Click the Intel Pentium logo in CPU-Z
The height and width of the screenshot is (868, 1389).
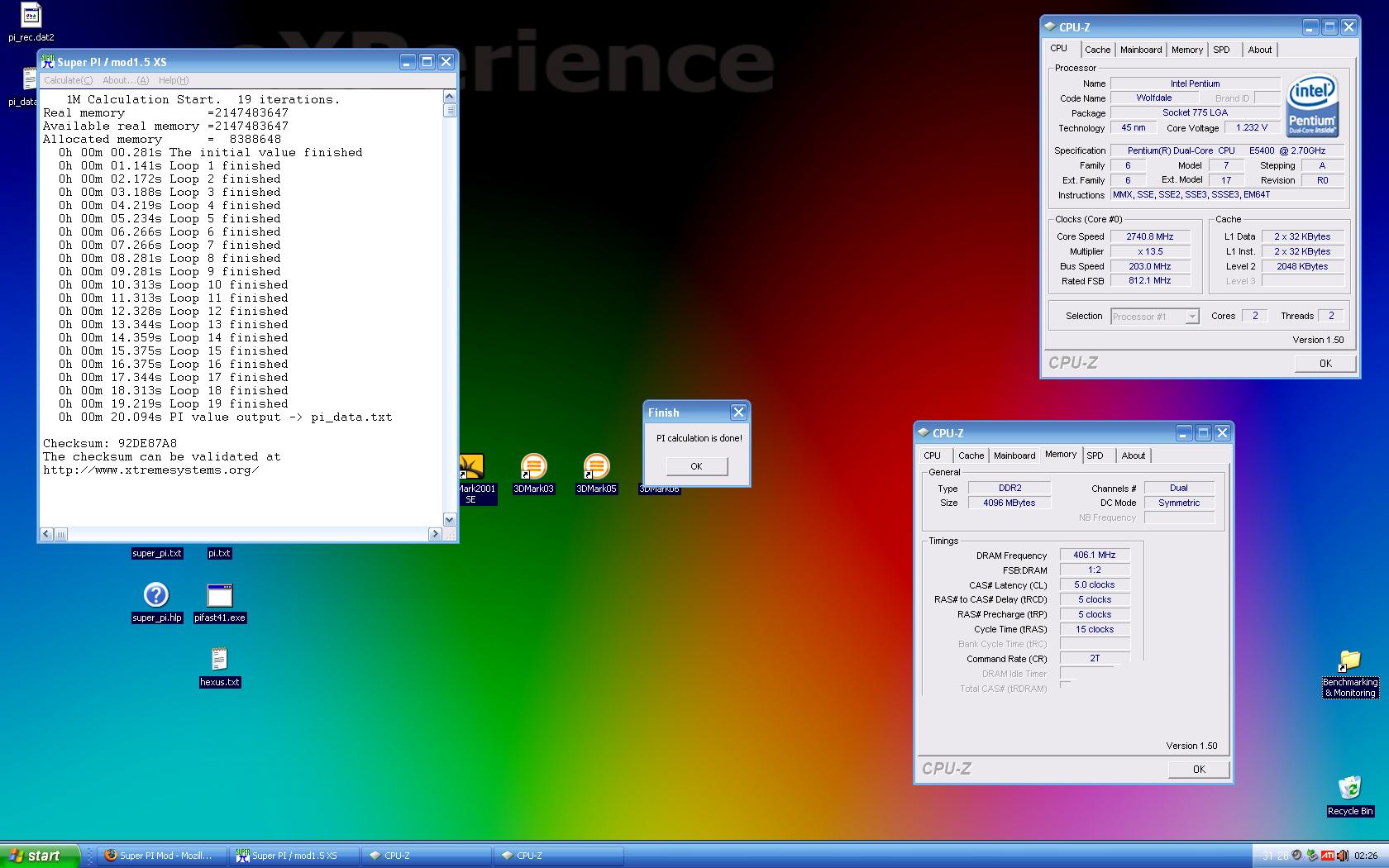pos(1312,106)
